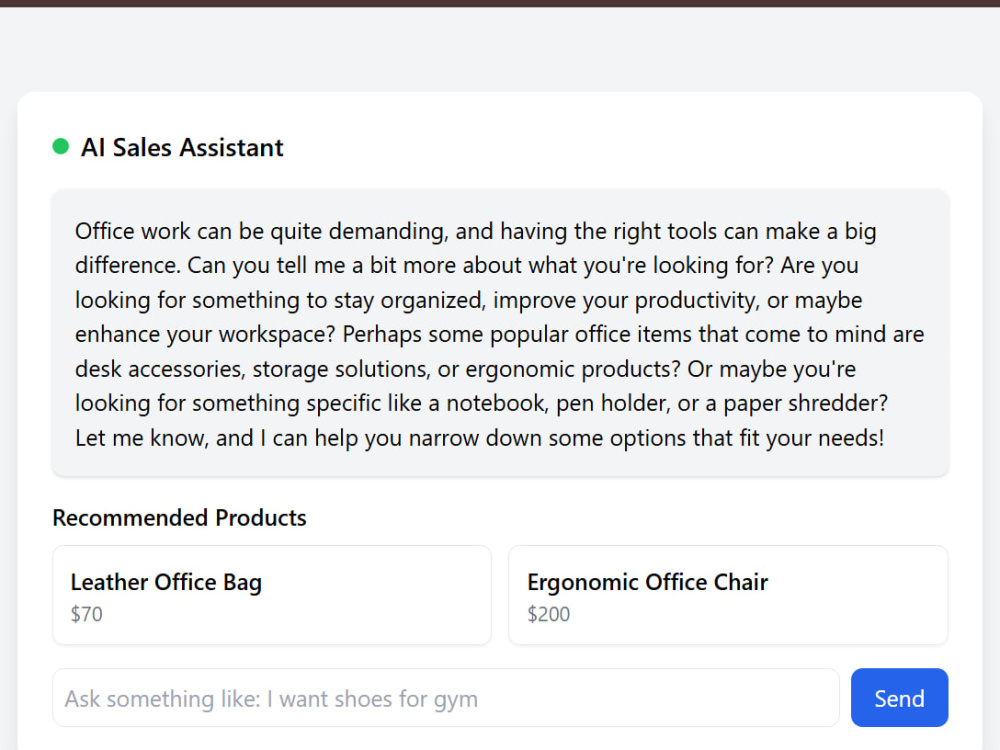Focus the 'Ask something like' input field

tap(446, 698)
